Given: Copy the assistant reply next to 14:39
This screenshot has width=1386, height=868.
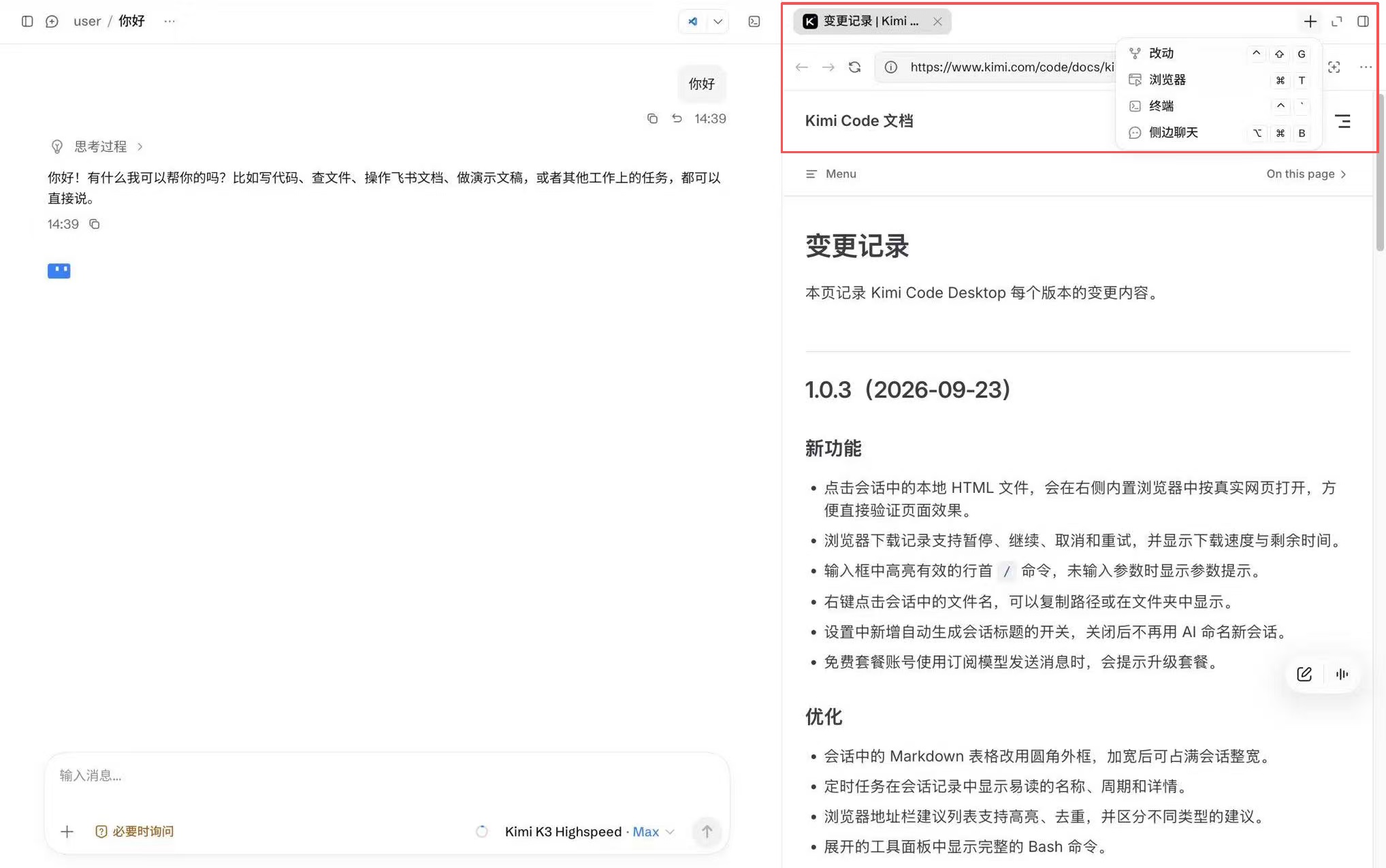Looking at the screenshot, I should click(x=95, y=224).
